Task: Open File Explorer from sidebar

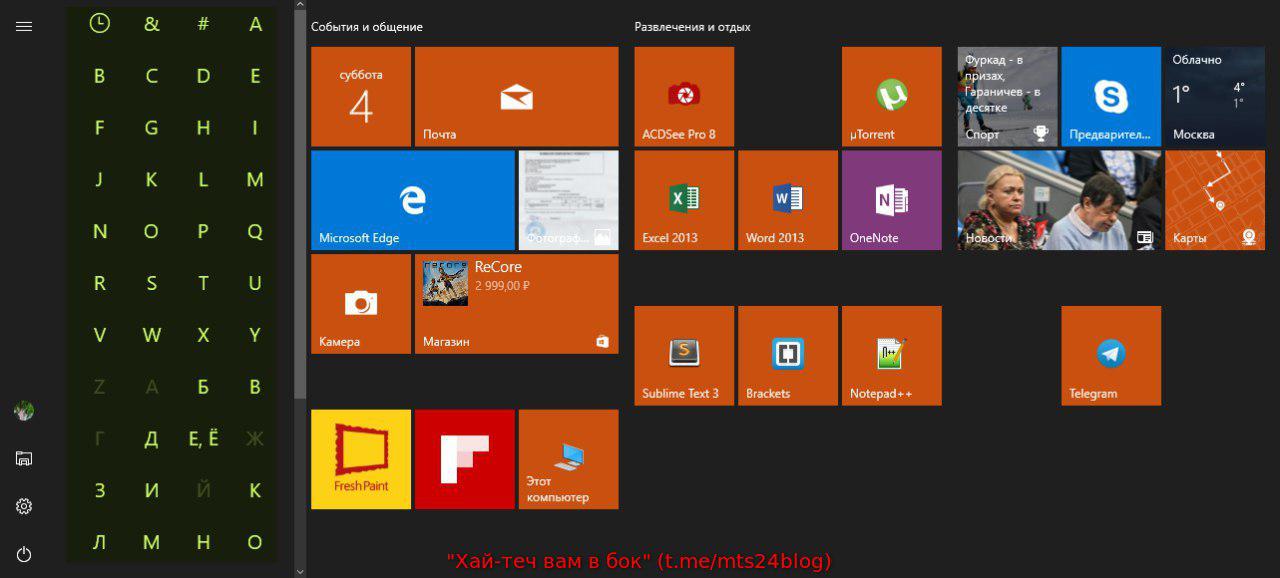Action: point(24,458)
